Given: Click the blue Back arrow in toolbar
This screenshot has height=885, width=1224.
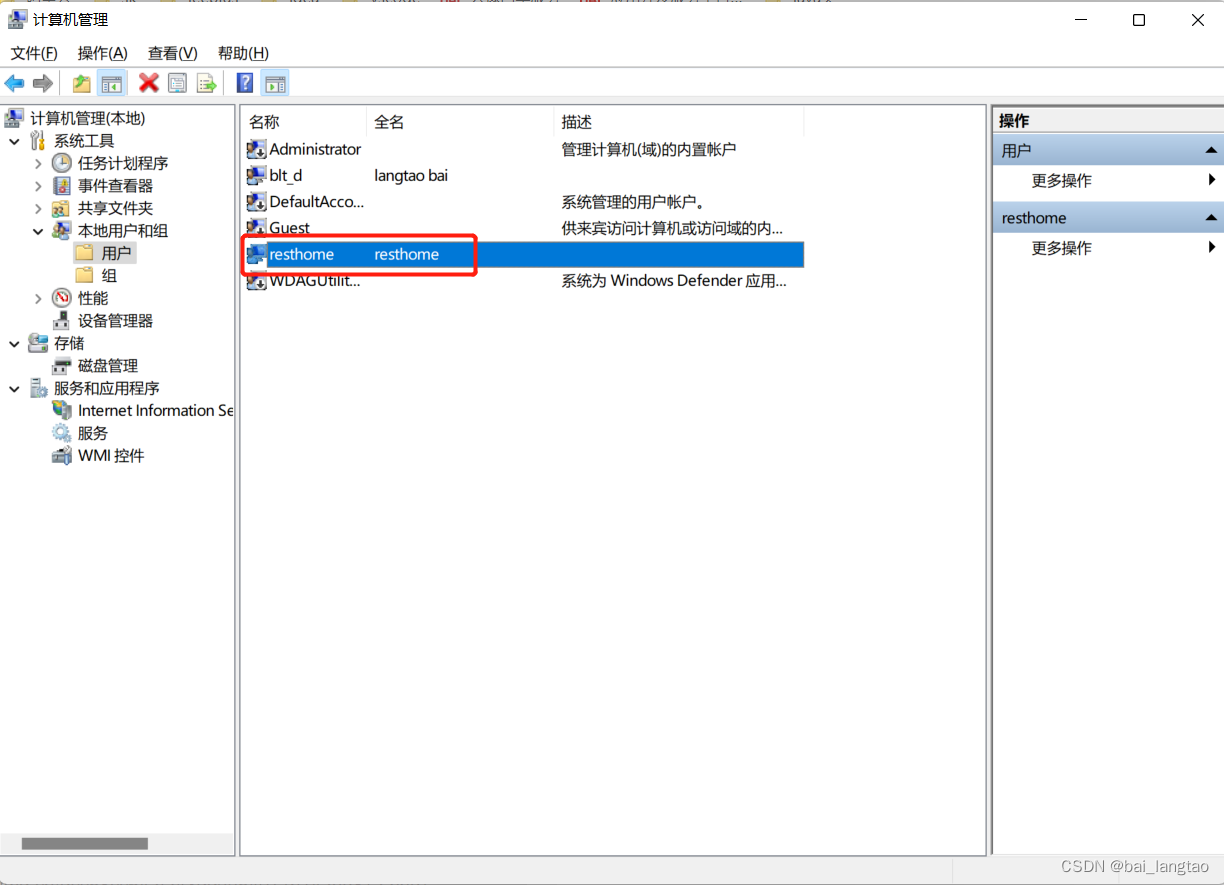Looking at the screenshot, I should [14, 83].
